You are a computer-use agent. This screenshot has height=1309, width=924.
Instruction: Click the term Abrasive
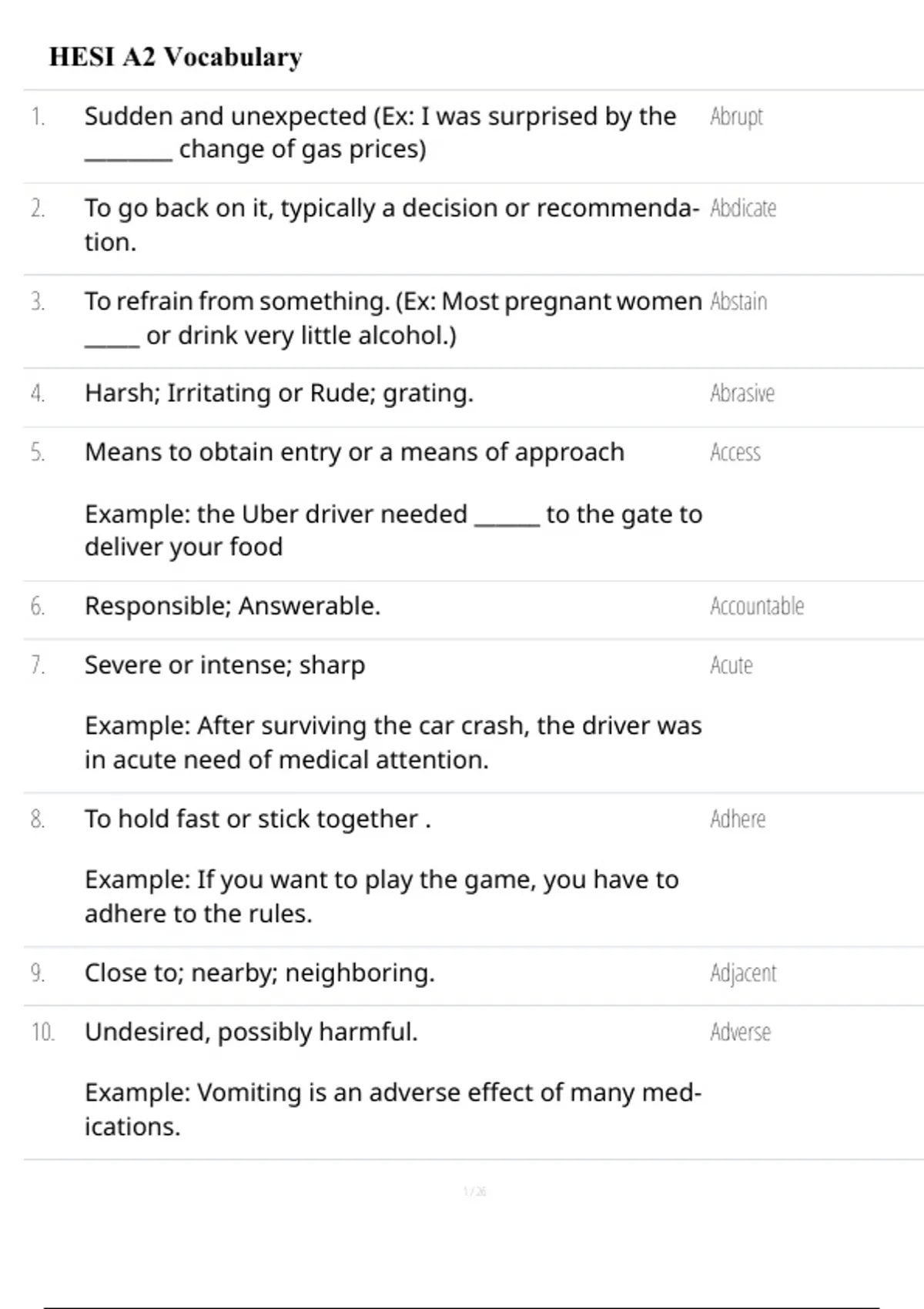coord(742,393)
